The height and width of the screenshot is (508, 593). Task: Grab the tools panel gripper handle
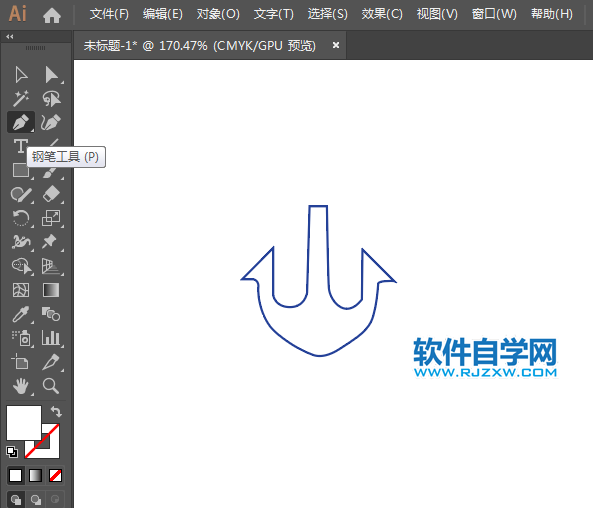tap(35, 48)
